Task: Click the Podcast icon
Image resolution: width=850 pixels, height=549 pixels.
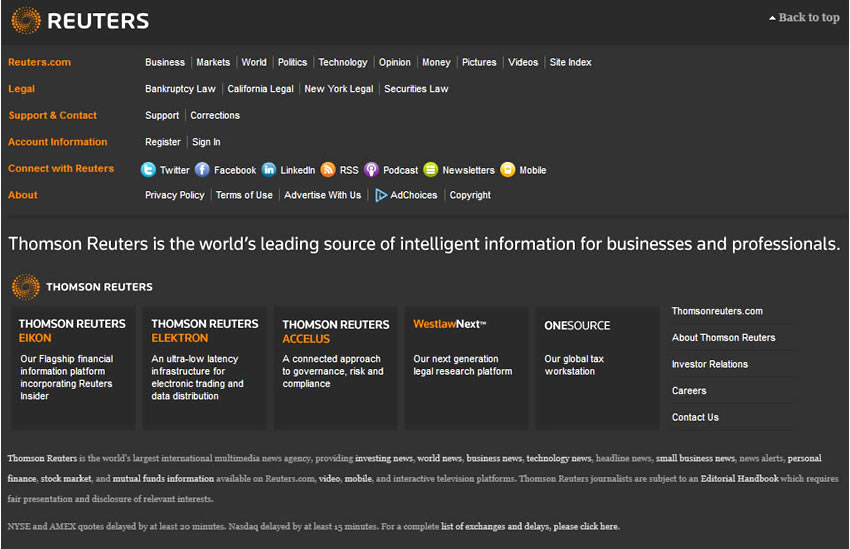Action: [x=371, y=170]
